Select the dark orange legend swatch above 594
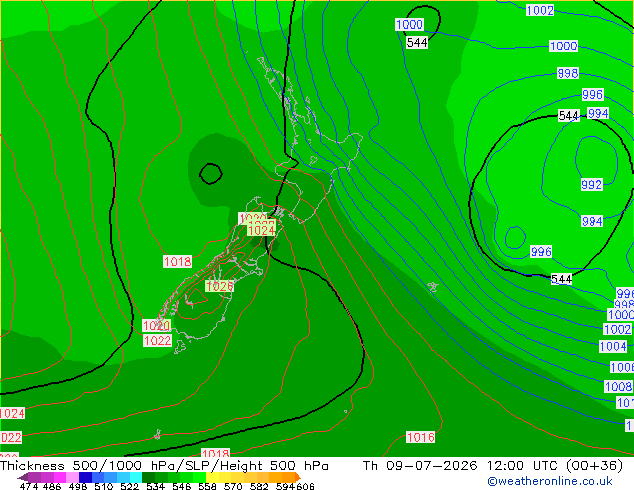Viewport: 634px width, 490px height. pyautogui.click(x=289, y=477)
